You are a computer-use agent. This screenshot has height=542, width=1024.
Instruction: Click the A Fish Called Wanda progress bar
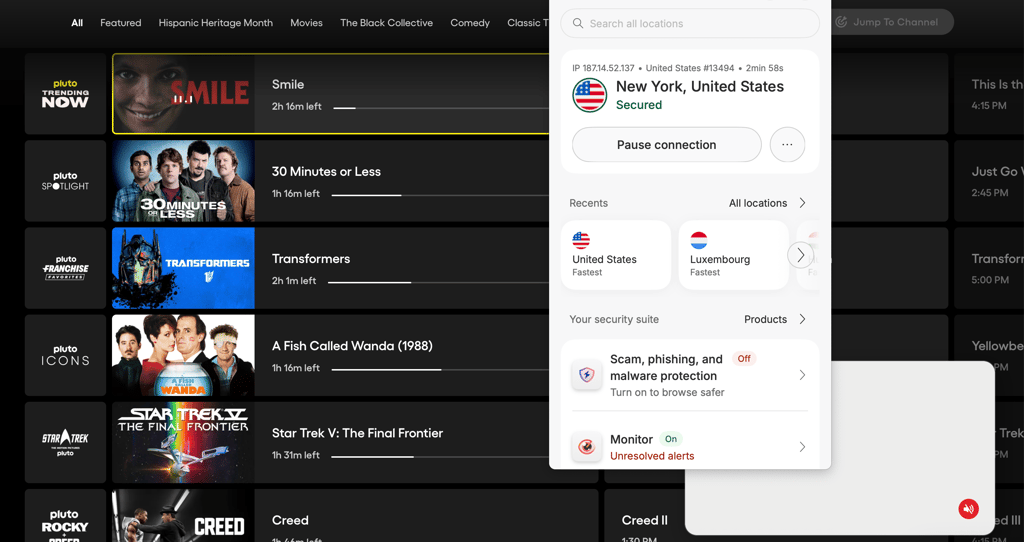(x=440, y=369)
